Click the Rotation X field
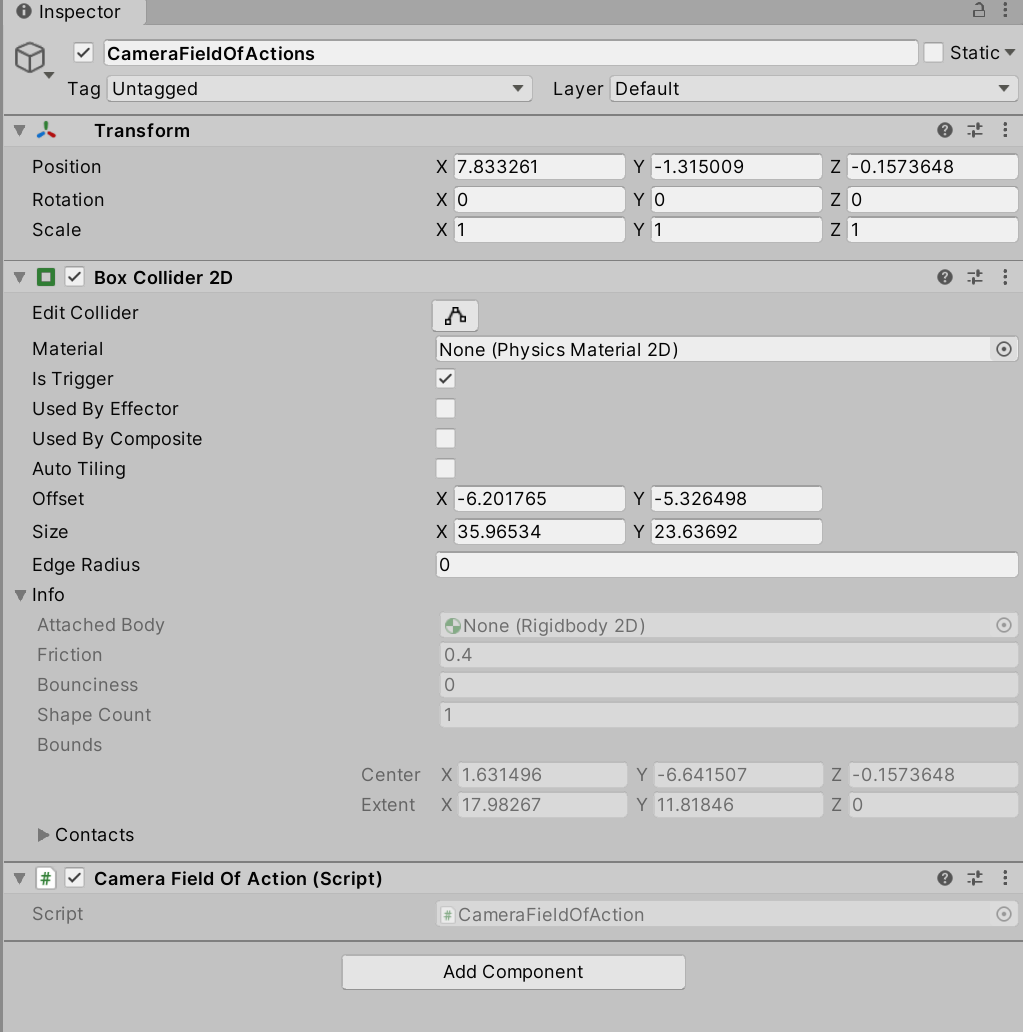Viewport: 1023px width, 1032px height. (539, 199)
